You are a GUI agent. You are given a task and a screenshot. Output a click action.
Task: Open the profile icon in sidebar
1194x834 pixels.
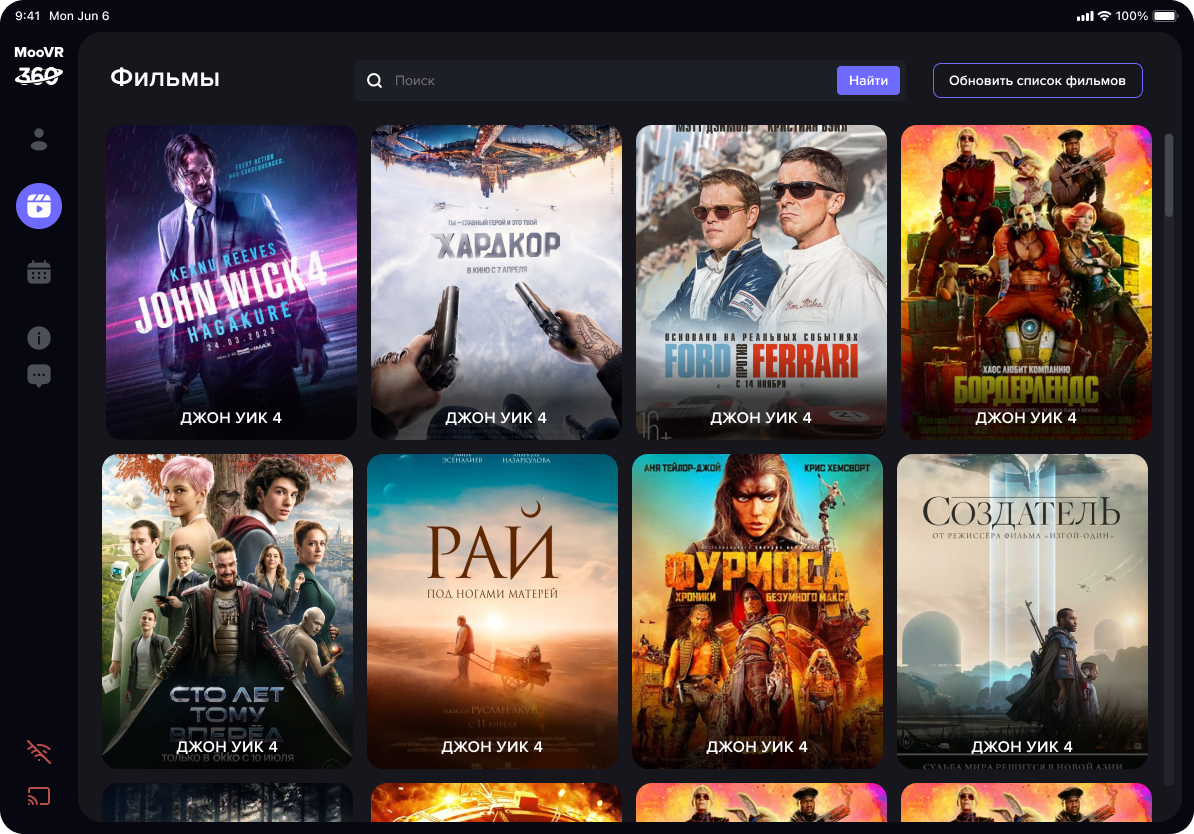39,140
